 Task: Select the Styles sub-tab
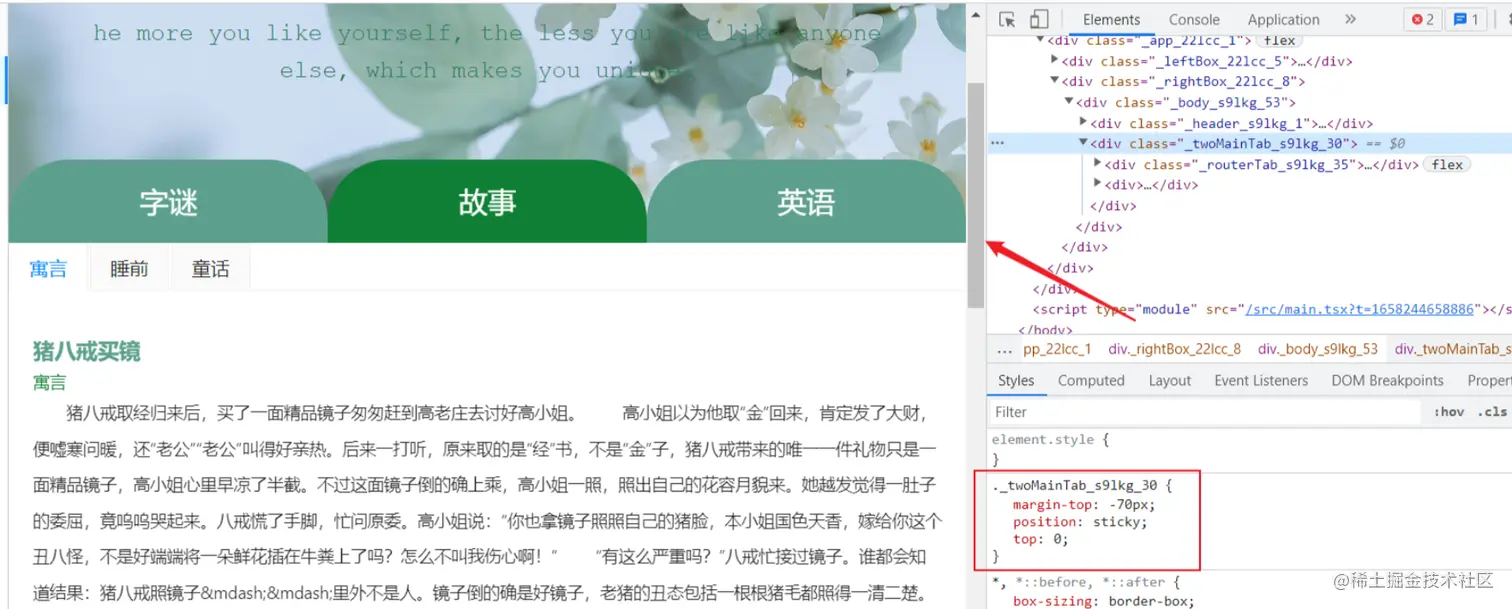(x=1016, y=380)
